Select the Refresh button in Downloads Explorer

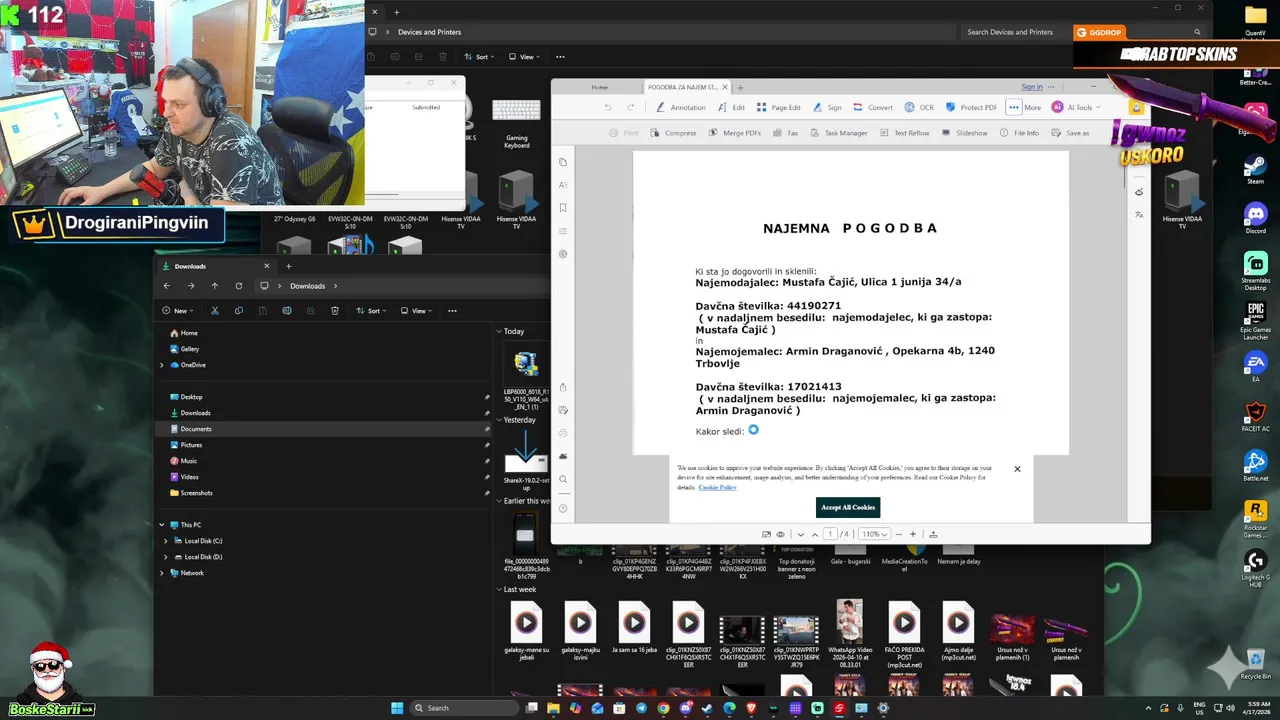(x=238, y=286)
